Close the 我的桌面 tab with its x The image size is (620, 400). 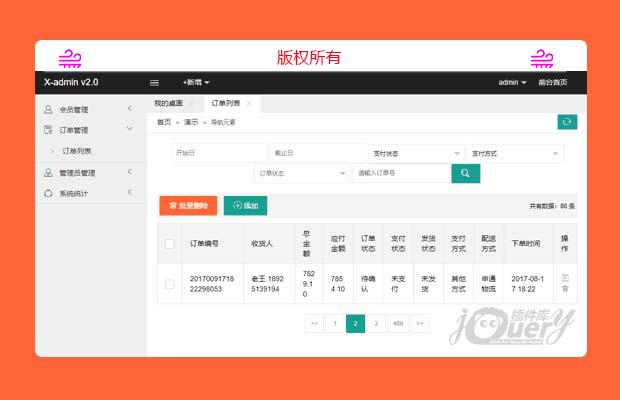[192, 104]
